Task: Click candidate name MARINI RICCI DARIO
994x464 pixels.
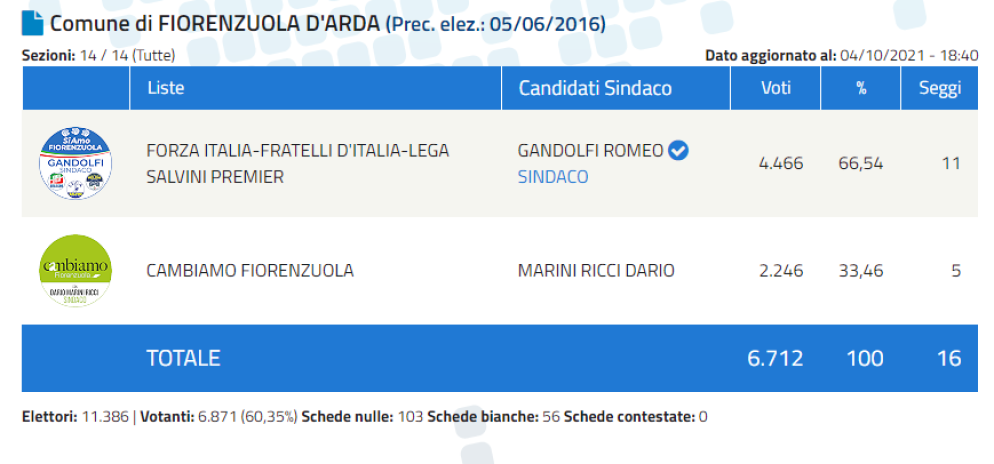Action: coord(596,271)
